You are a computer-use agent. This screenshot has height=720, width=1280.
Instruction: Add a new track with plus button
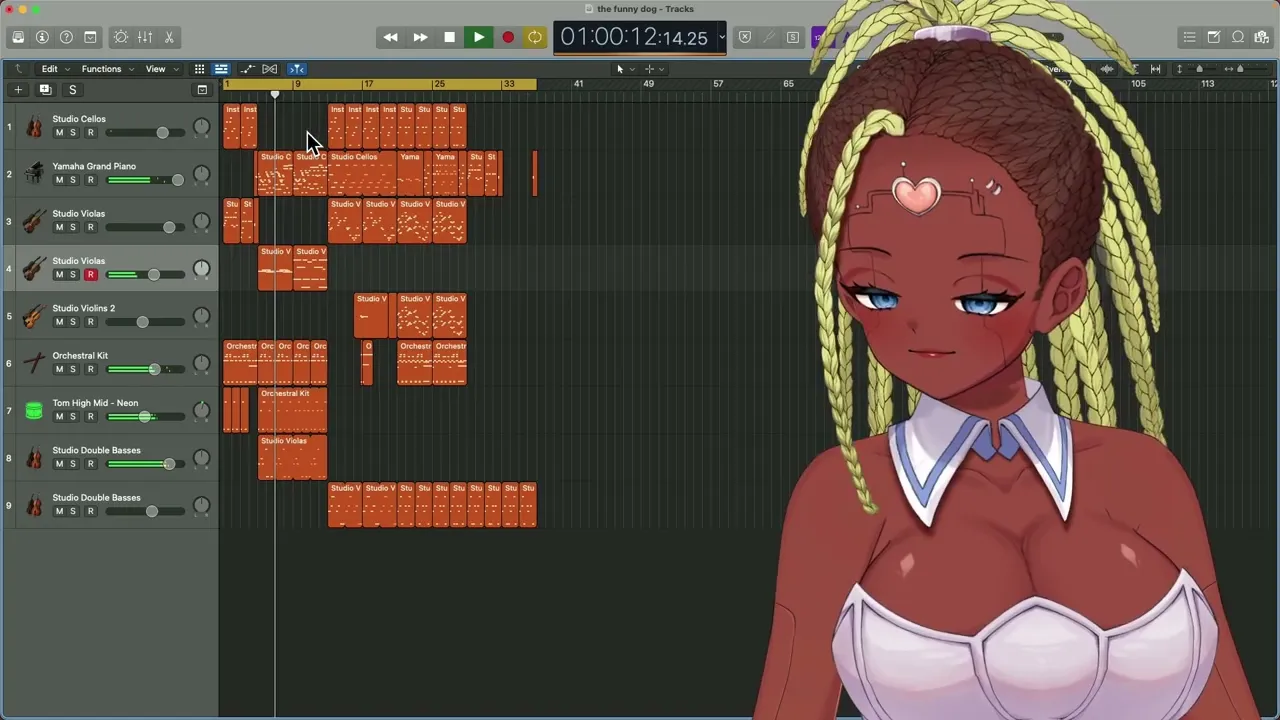[x=18, y=90]
